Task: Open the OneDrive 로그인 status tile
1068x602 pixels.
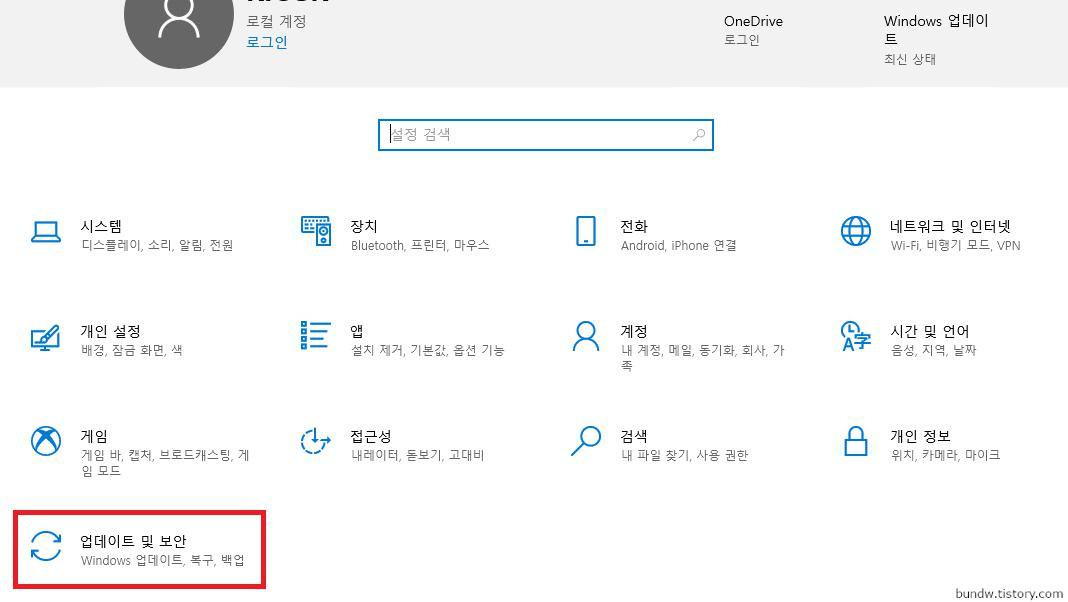Action: pos(753,30)
